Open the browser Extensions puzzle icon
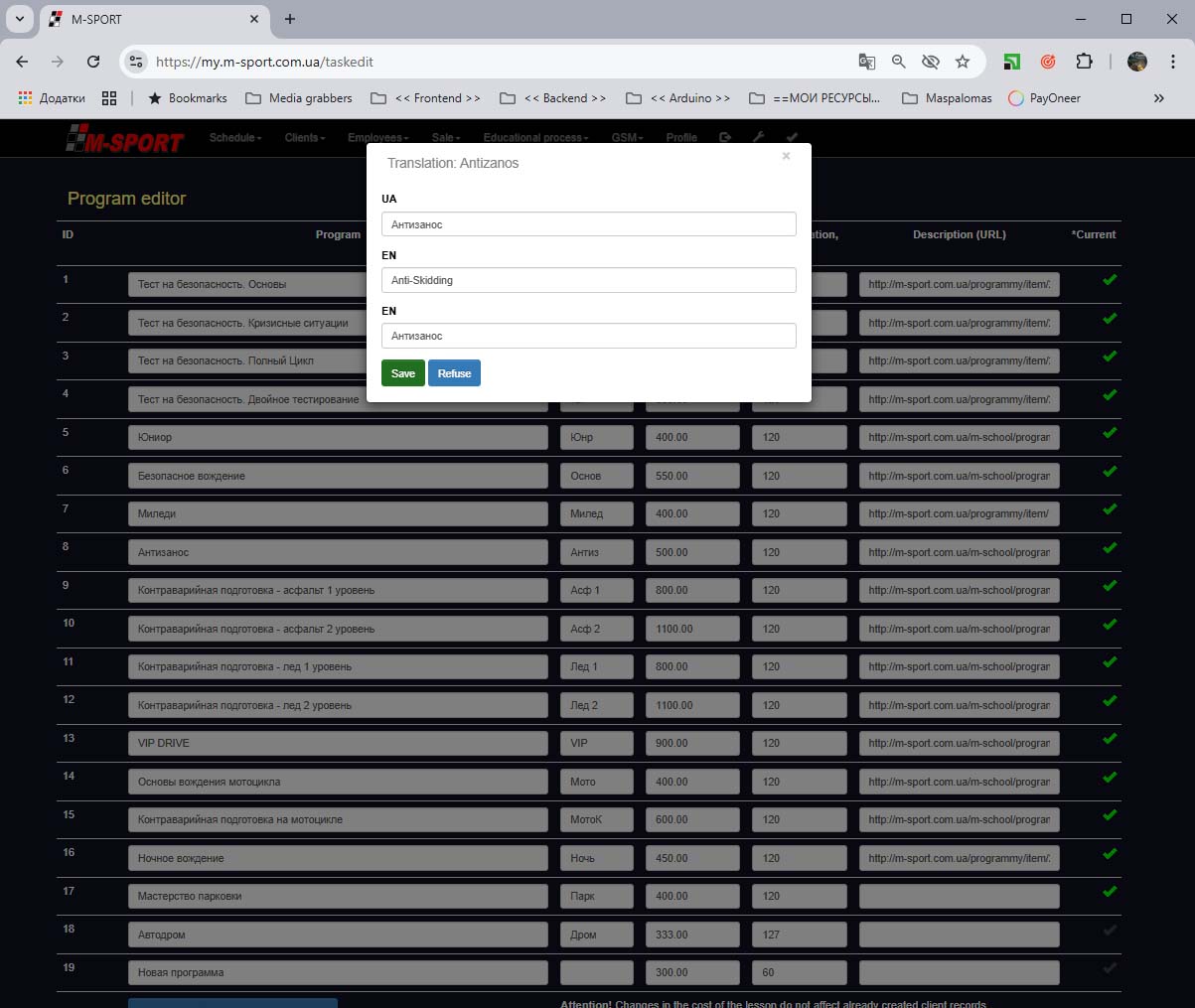Viewport: 1195px width, 1008px height. [1084, 62]
